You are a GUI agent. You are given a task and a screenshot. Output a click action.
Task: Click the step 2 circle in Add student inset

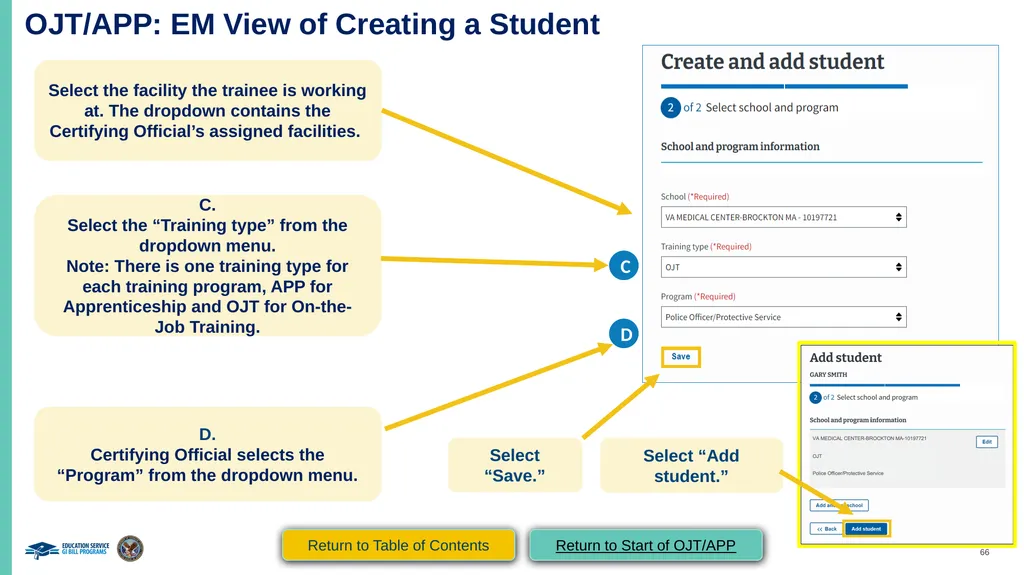[815, 397]
